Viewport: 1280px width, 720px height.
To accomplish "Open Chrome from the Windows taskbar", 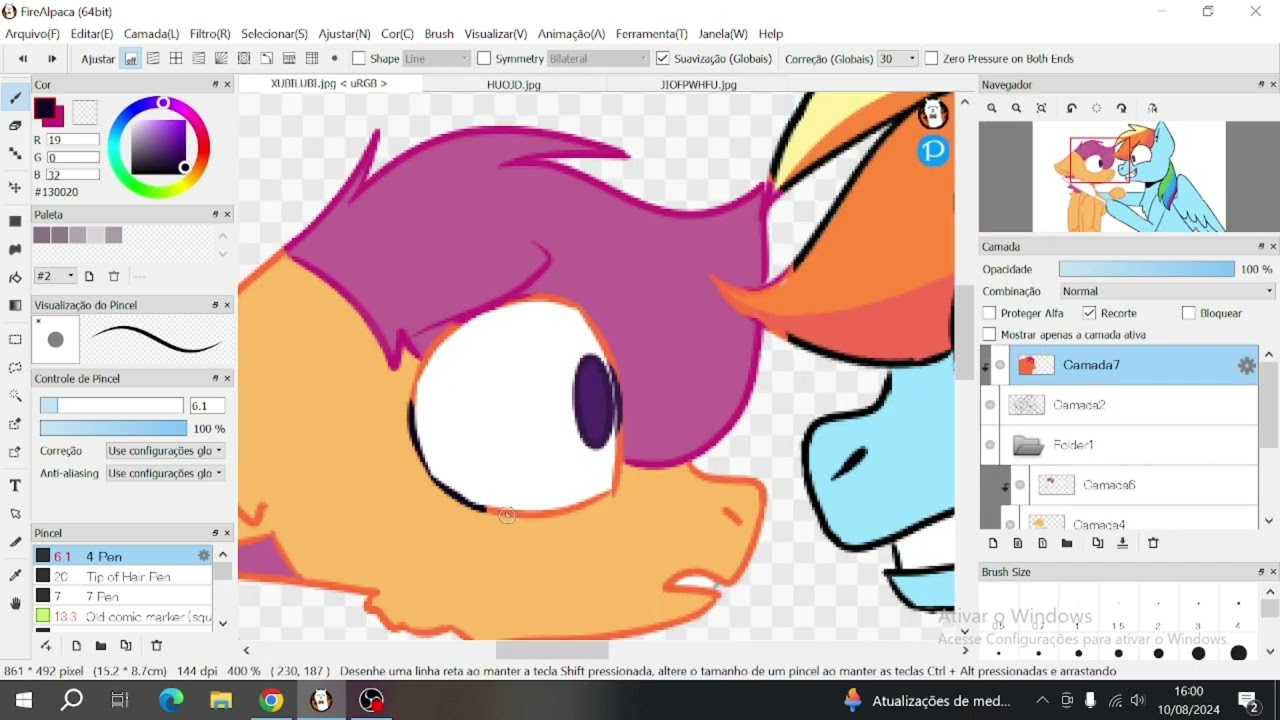I will pyautogui.click(x=271, y=700).
